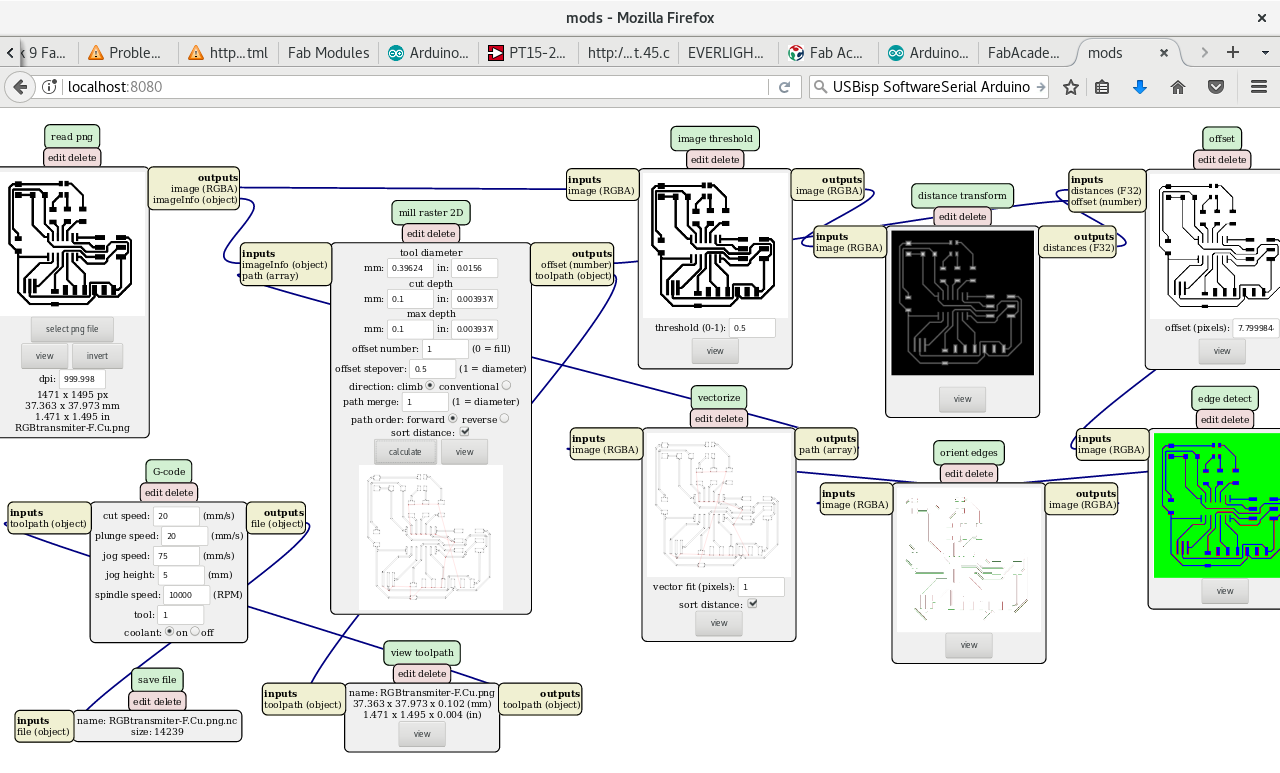Select conventional direction radio button
Image resolution: width=1280 pixels, height=773 pixels.
506,385
